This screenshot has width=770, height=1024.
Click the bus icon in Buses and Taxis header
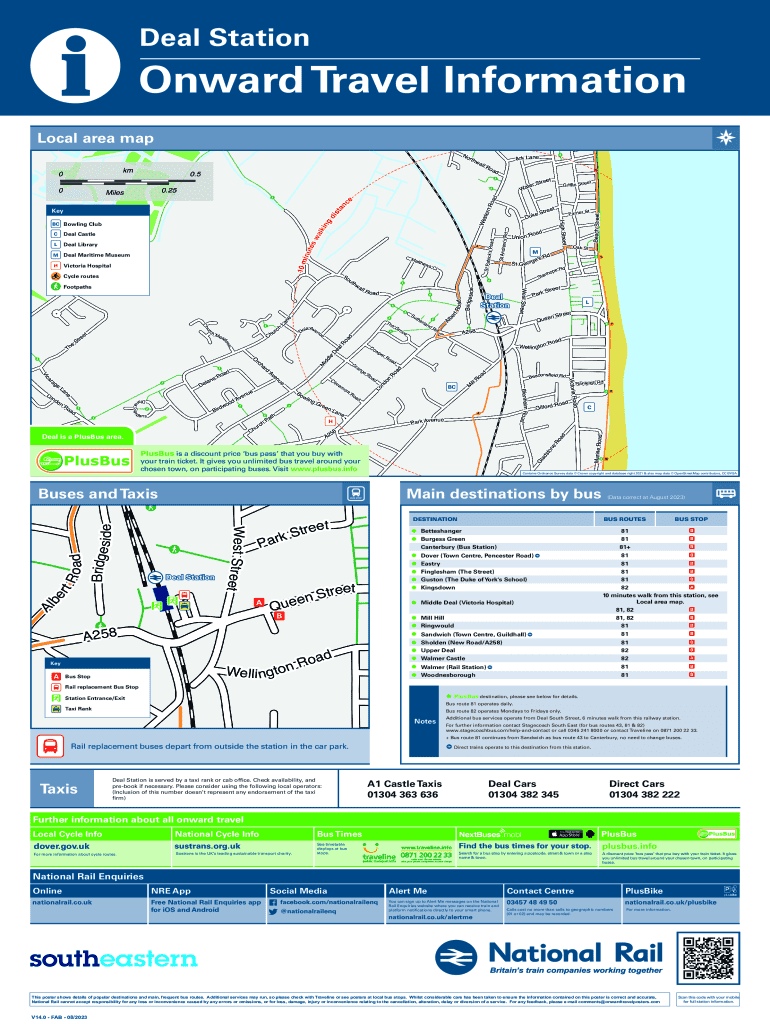[354, 494]
